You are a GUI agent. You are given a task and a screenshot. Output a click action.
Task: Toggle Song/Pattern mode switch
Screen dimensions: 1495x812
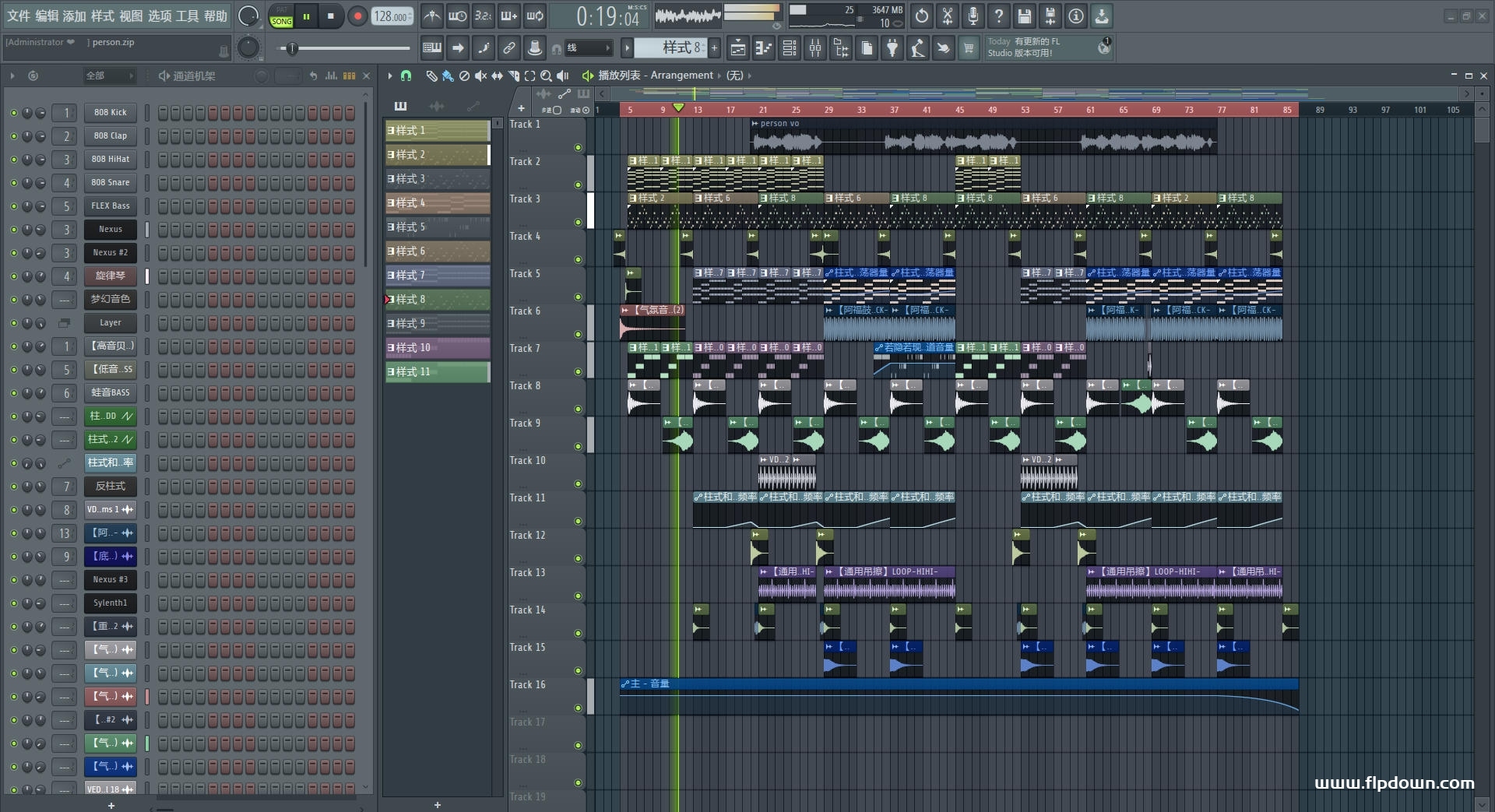pyautogui.click(x=281, y=16)
